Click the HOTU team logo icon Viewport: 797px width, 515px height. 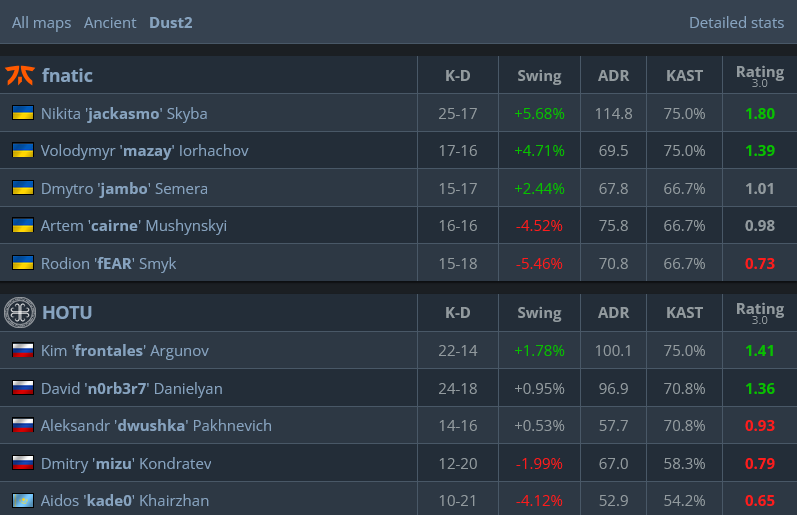coord(20,313)
